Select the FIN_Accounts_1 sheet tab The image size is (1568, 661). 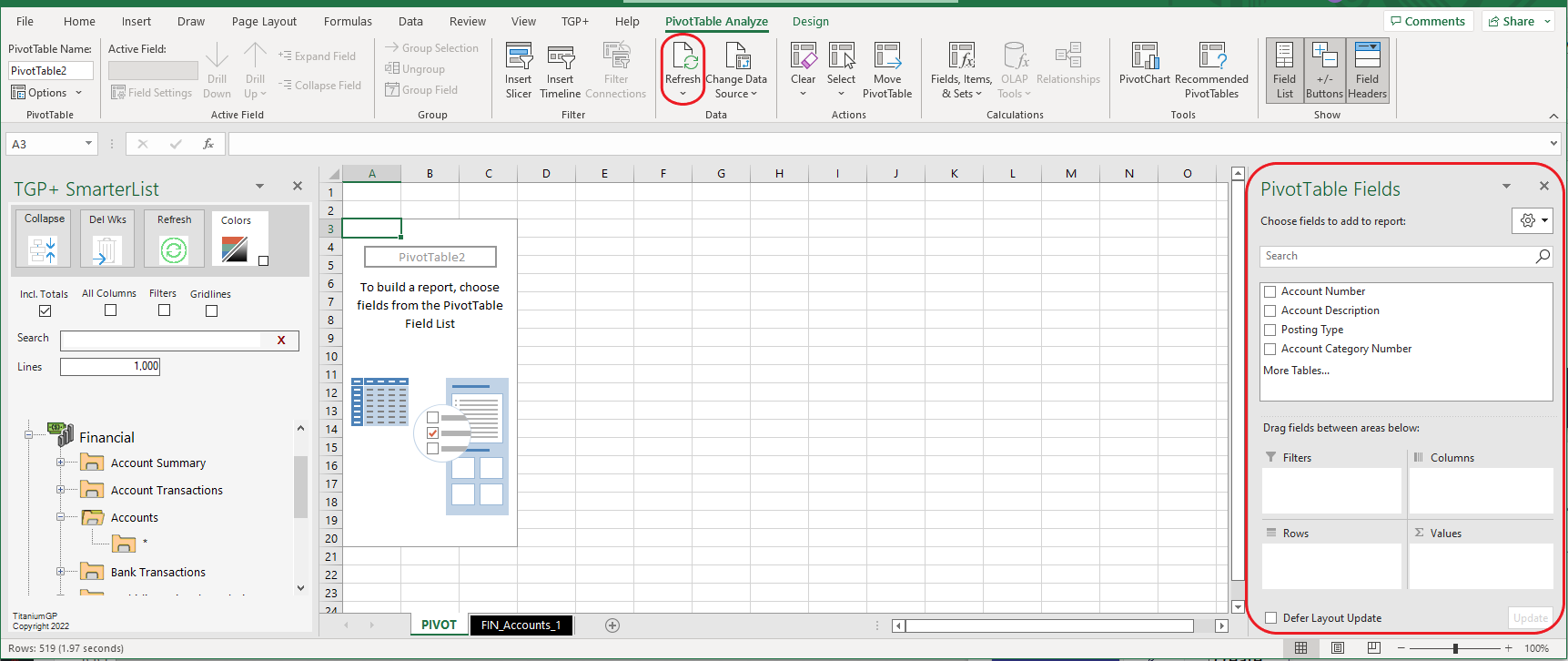pos(521,625)
